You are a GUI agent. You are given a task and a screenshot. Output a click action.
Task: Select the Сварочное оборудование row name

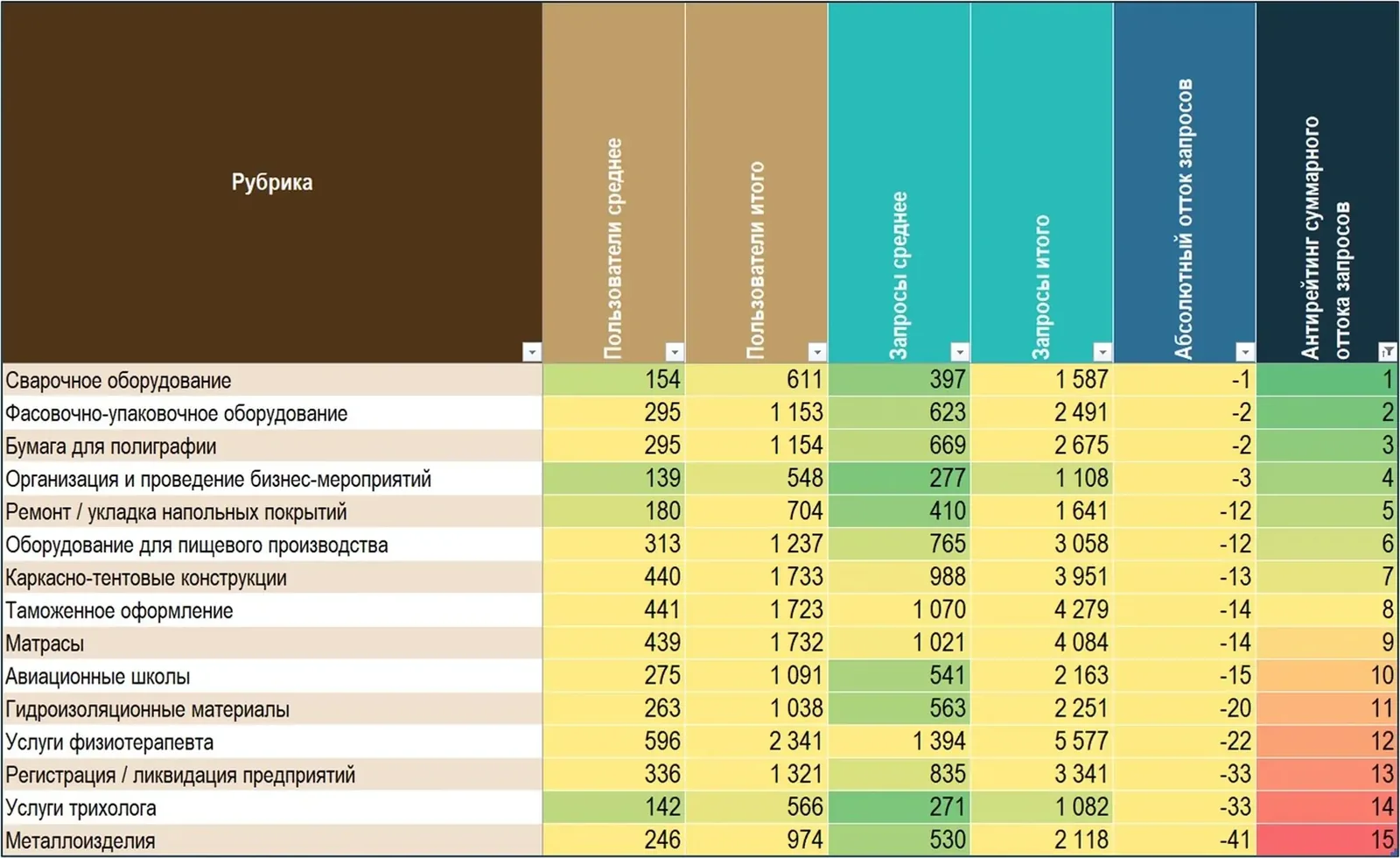[x=272, y=380]
